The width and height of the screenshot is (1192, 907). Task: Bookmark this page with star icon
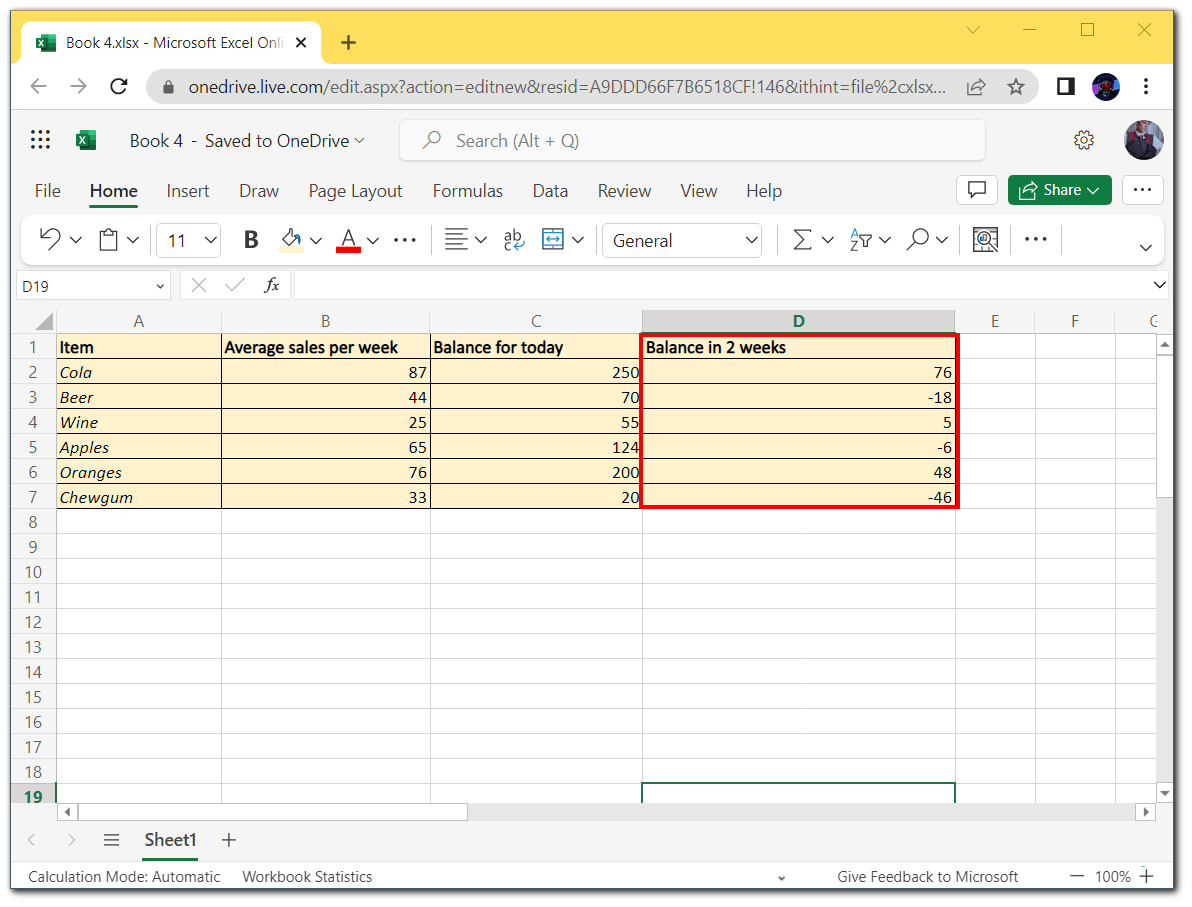(1016, 87)
